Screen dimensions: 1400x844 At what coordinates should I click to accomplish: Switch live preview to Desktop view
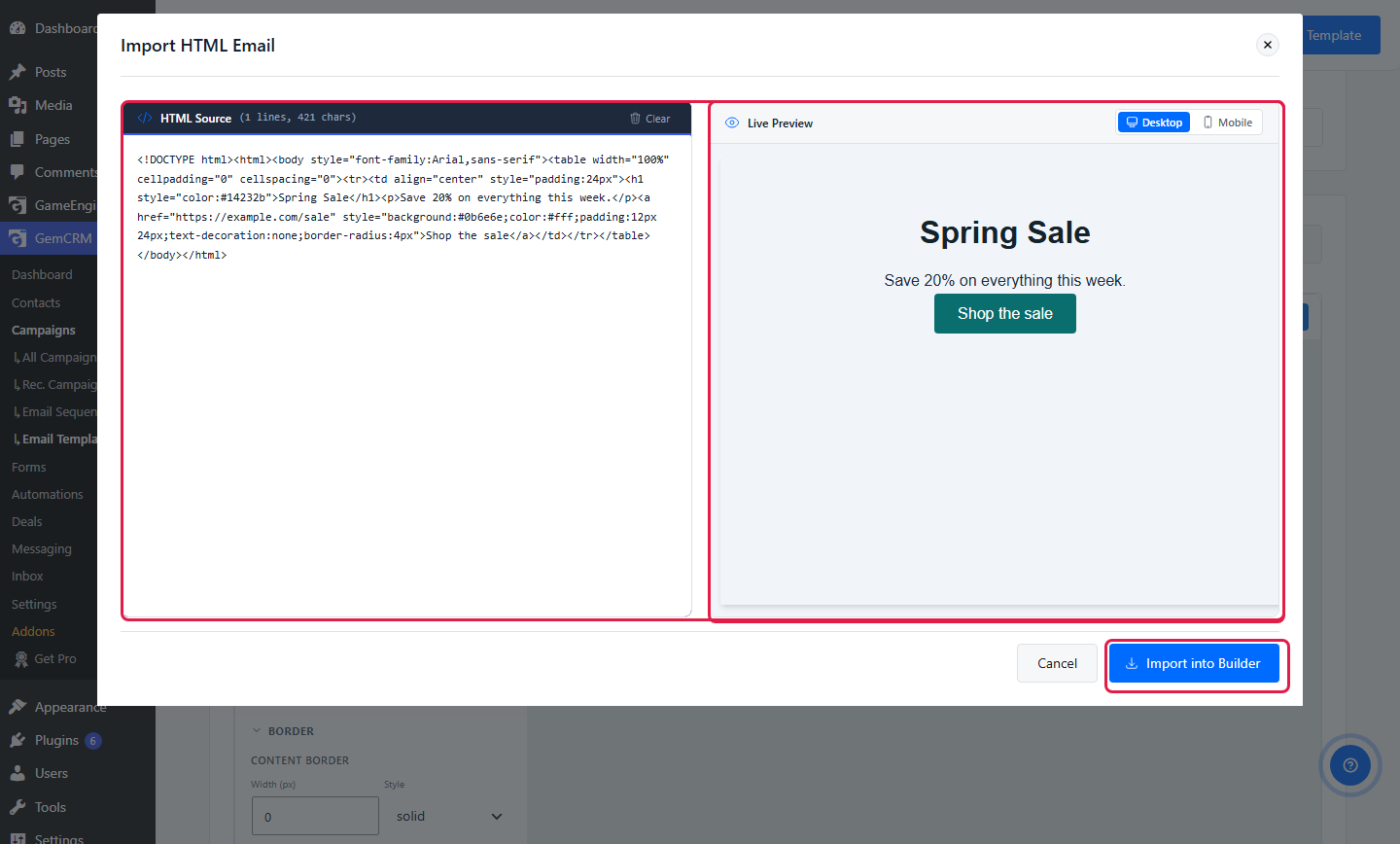pyautogui.click(x=1154, y=123)
